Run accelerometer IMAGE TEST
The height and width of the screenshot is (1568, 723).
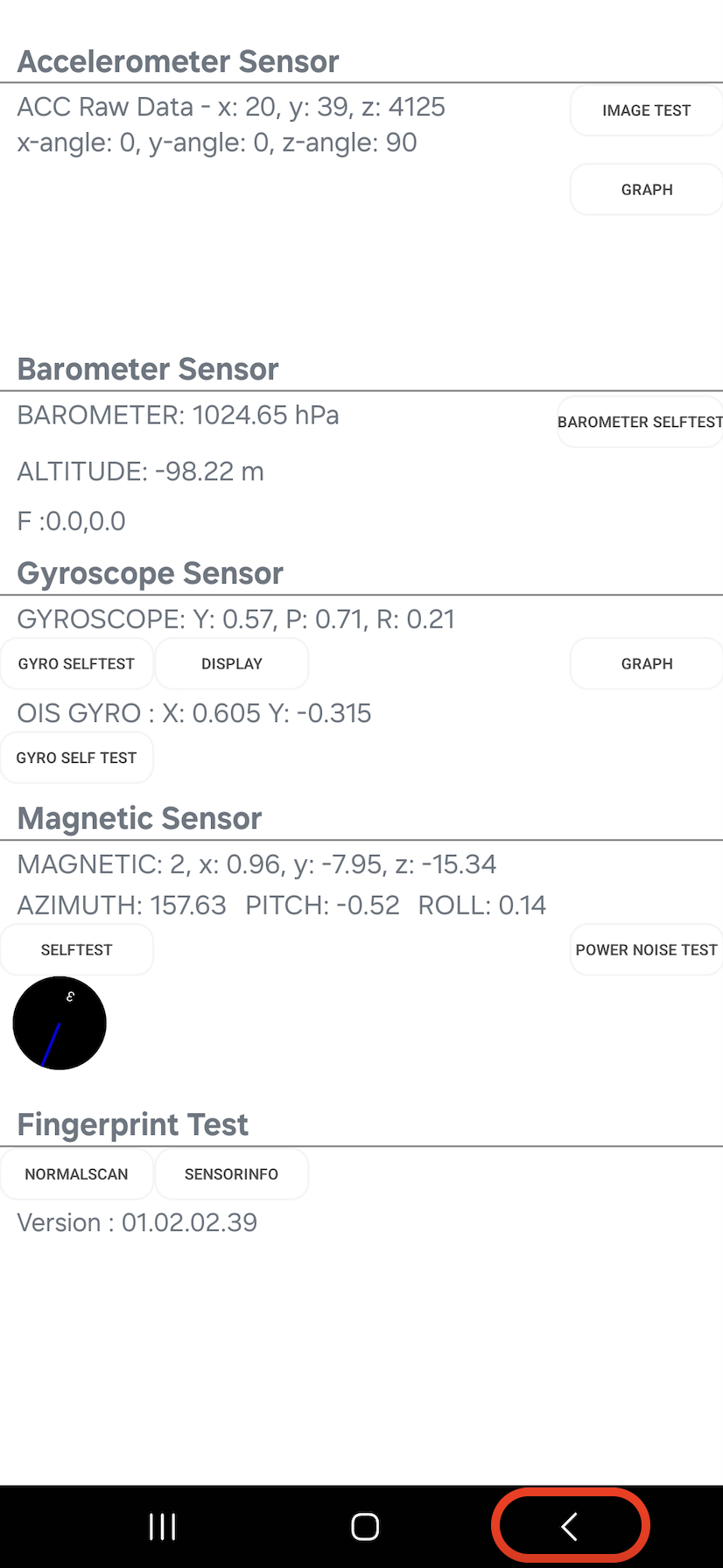tap(646, 110)
